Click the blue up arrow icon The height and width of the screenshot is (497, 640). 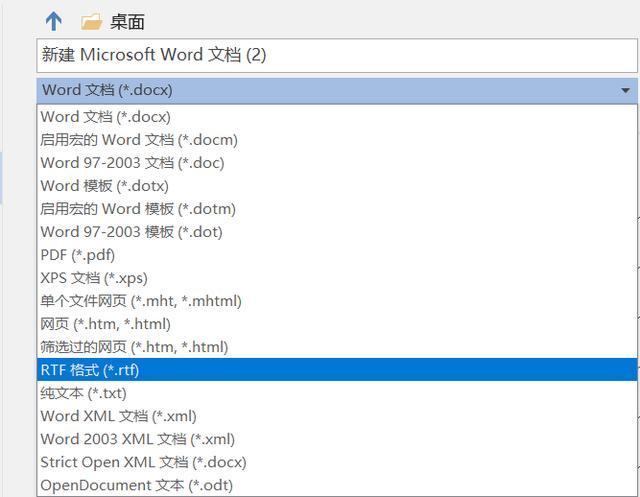pos(53,21)
